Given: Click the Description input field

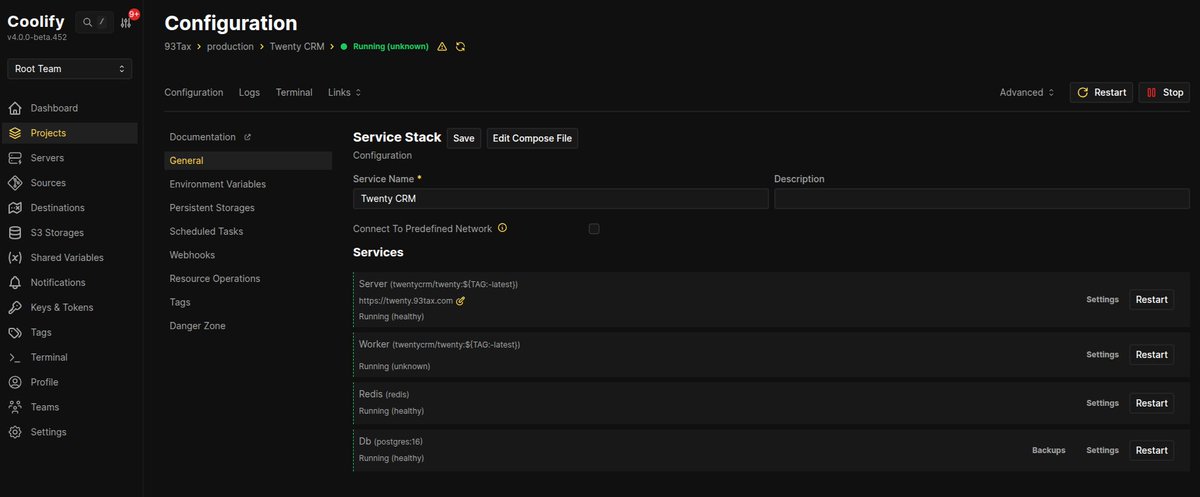Looking at the screenshot, I should point(982,198).
